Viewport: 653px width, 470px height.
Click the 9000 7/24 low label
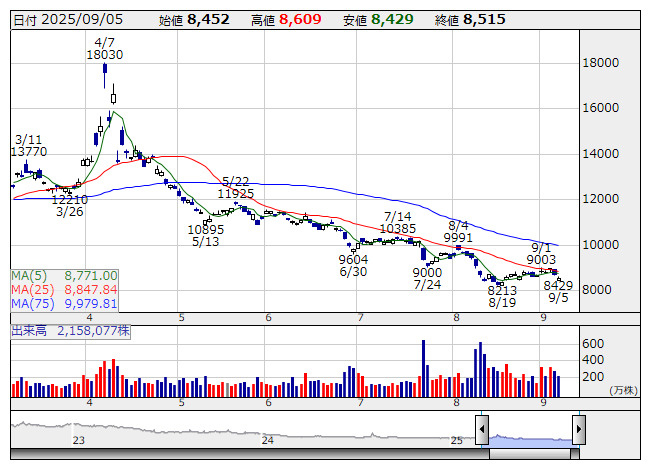427,279
